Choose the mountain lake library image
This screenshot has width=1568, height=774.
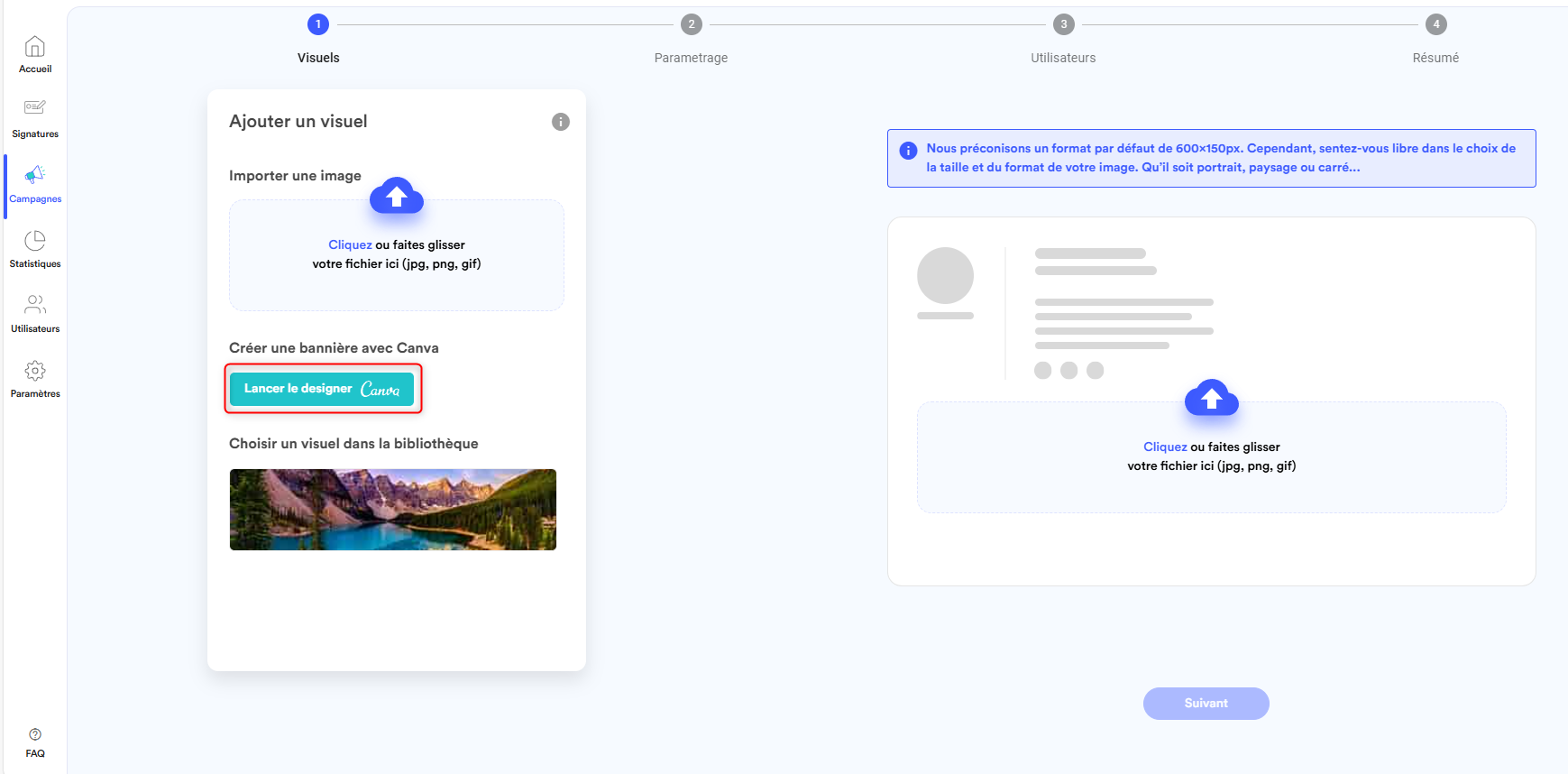(393, 510)
